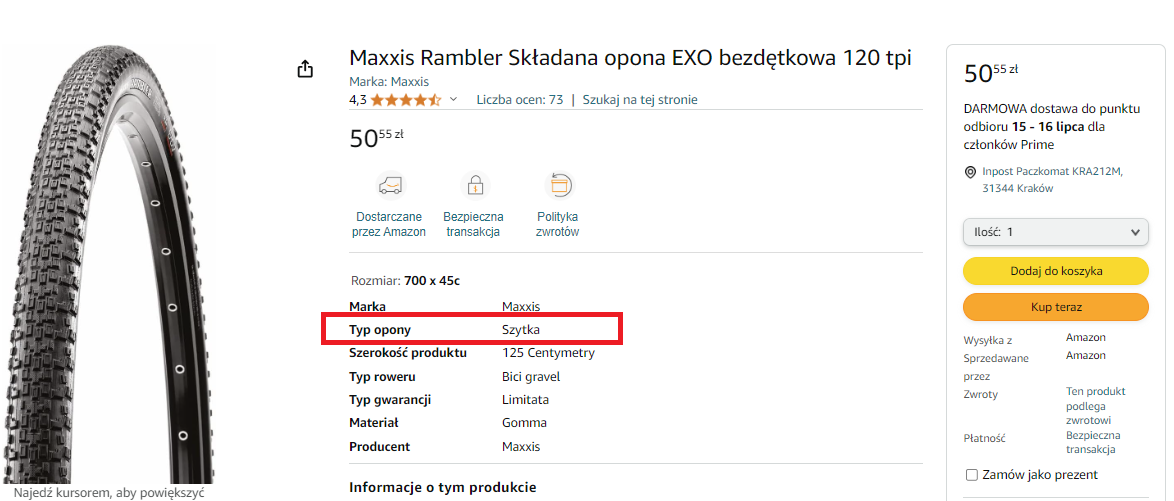
Task: Open the 'Ilość' quantity dropdown
Action: pyautogui.click(x=1055, y=232)
